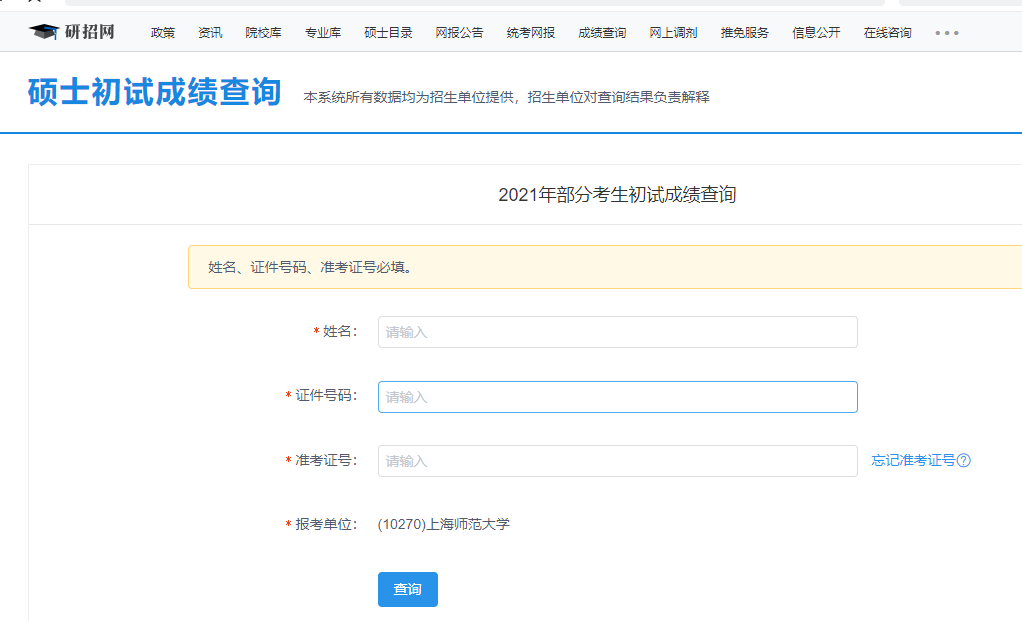Select the 成绩查询 navigation item

(x=599, y=31)
